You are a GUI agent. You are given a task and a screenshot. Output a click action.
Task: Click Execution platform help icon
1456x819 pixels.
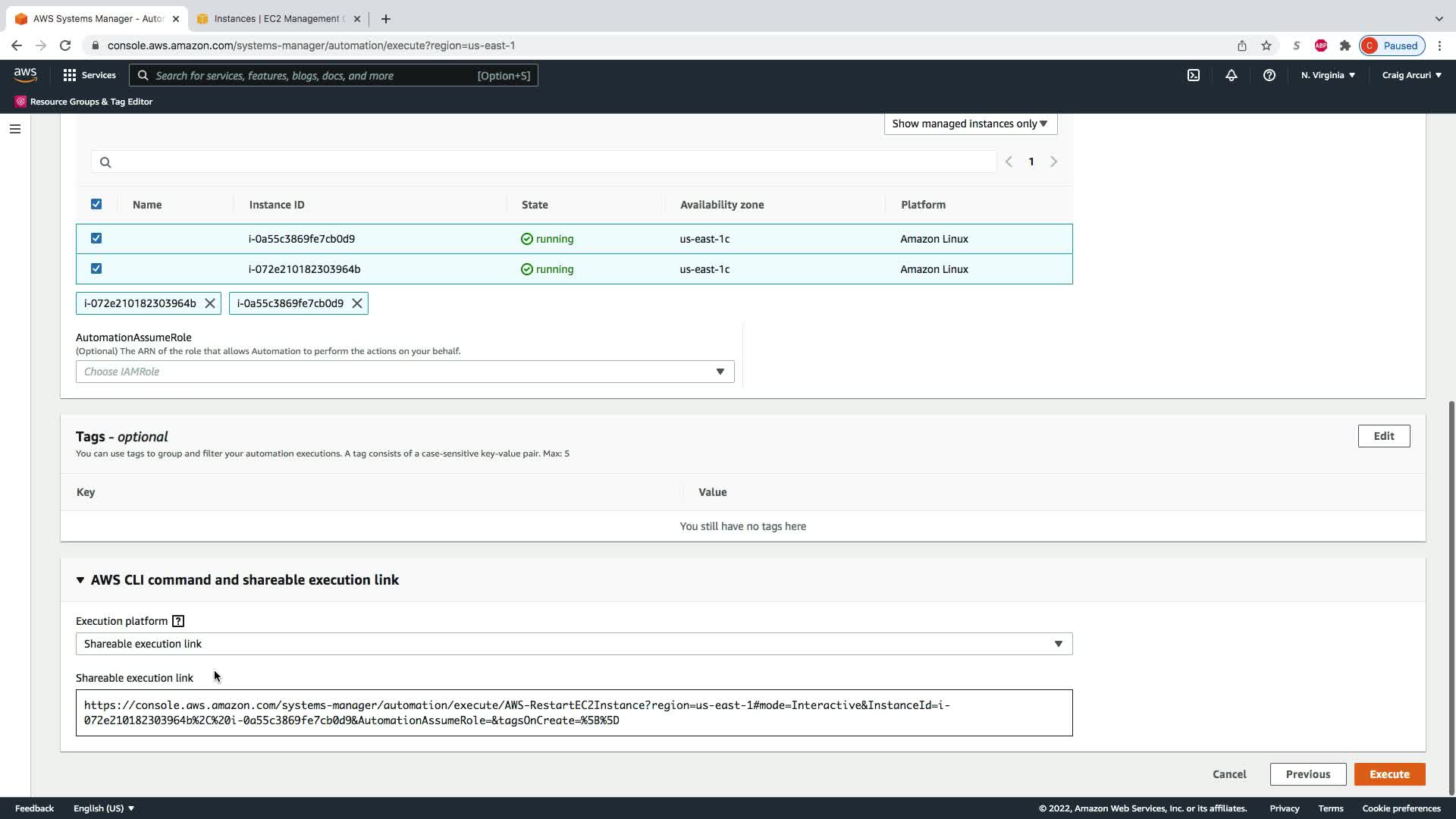[178, 621]
